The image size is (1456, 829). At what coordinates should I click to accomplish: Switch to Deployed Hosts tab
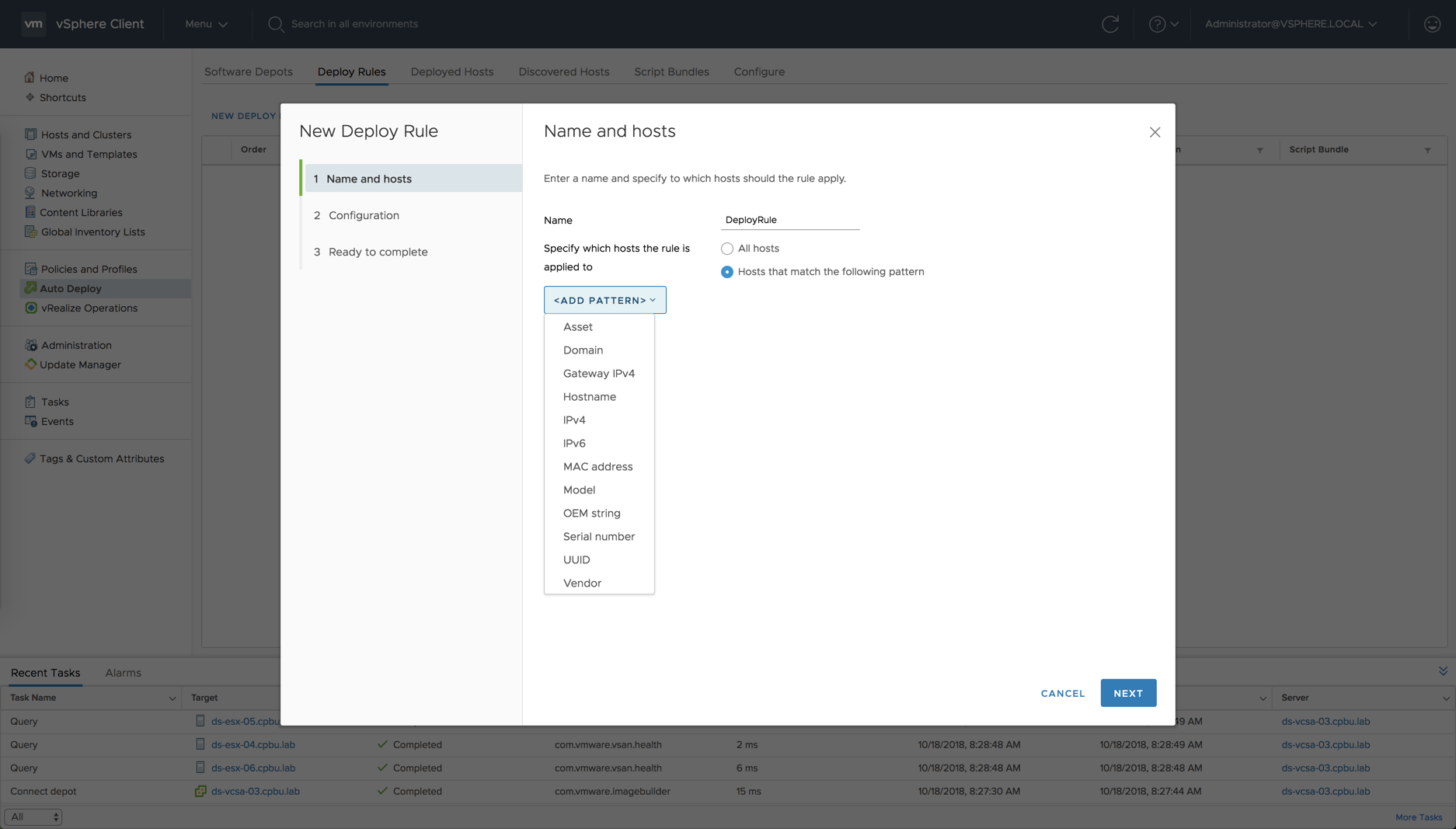pyautogui.click(x=452, y=71)
